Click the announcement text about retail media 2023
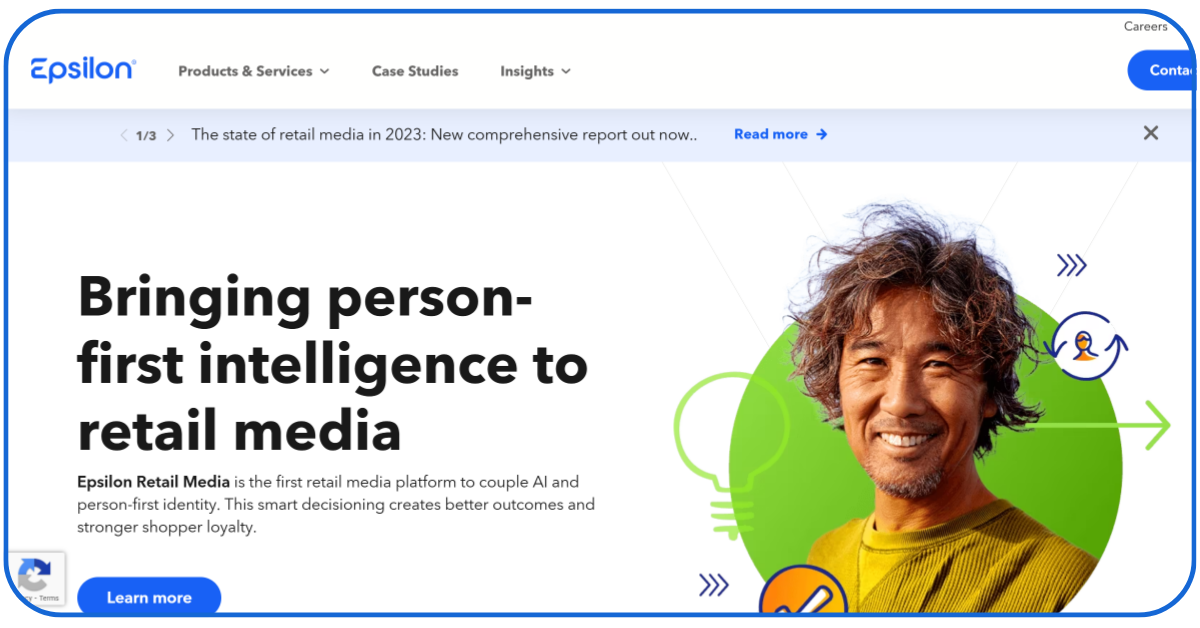Screen dimensions: 1200x628 pyautogui.click(x=444, y=134)
